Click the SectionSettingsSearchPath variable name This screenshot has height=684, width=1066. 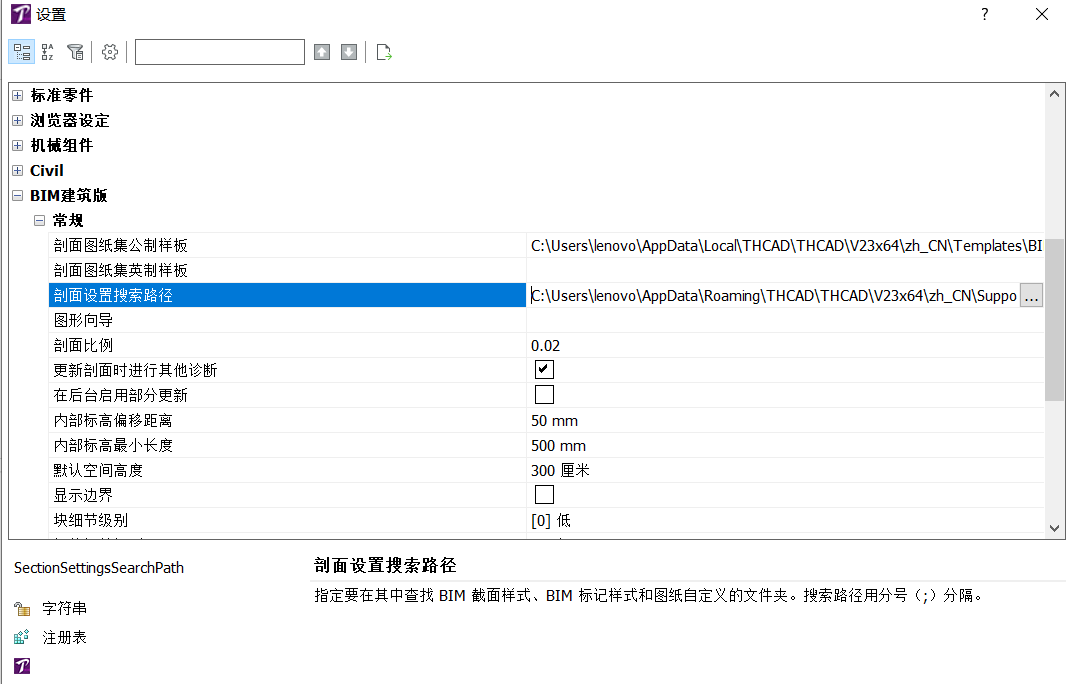pos(99,568)
